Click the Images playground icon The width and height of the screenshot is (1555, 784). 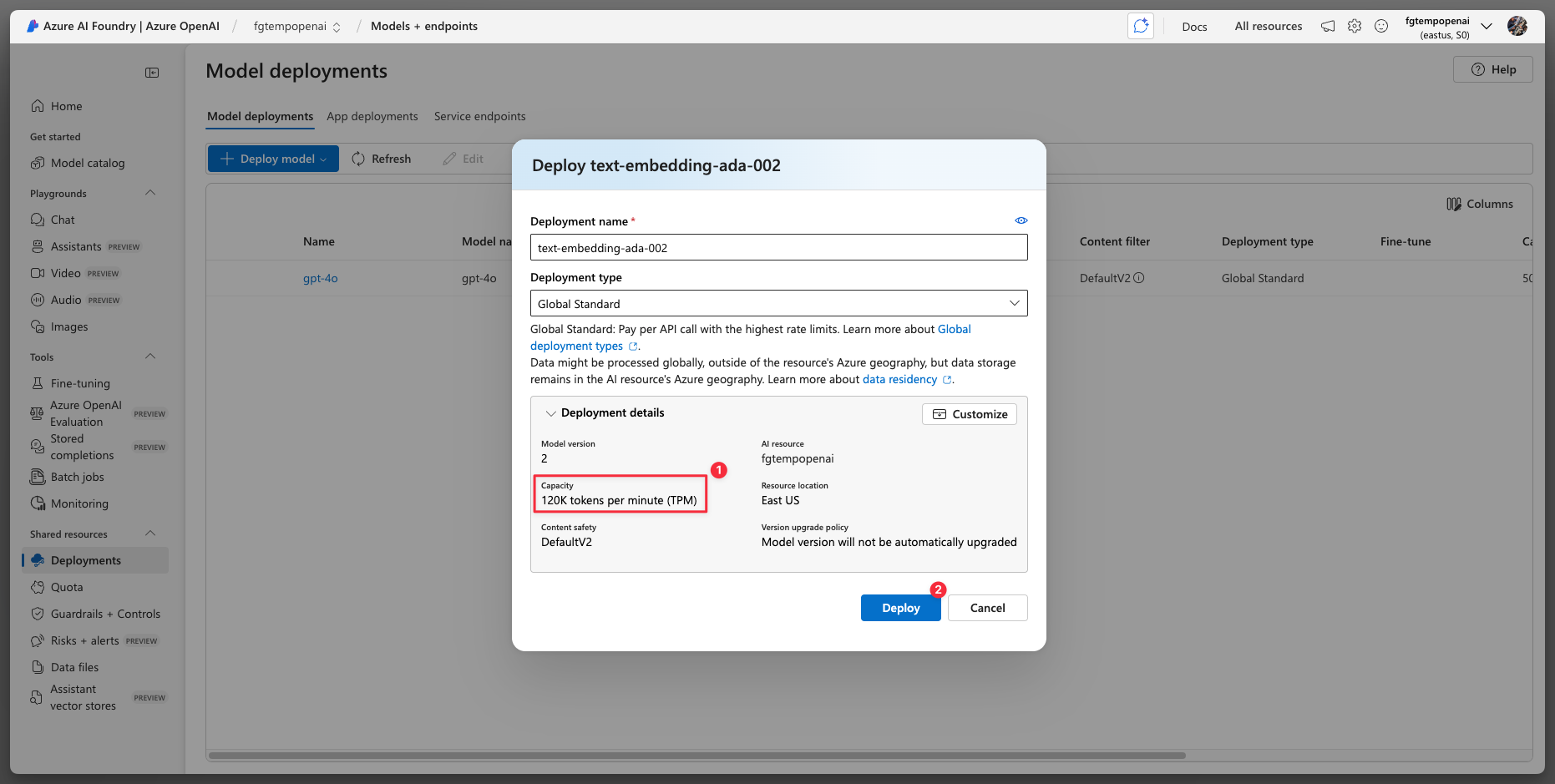tap(38, 326)
